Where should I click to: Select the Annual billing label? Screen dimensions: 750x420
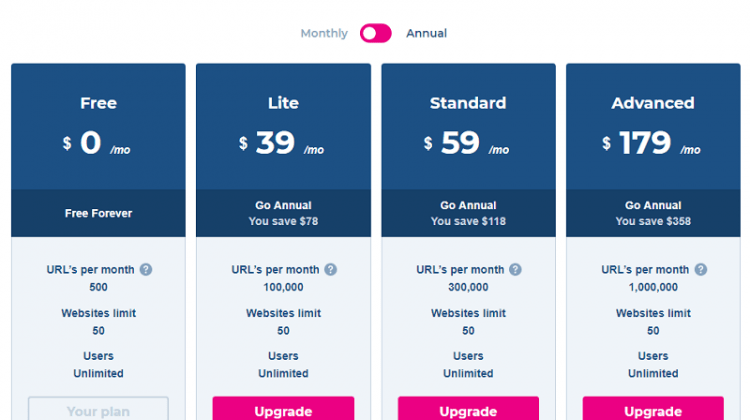pyautogui.click(x=427, y=33)
